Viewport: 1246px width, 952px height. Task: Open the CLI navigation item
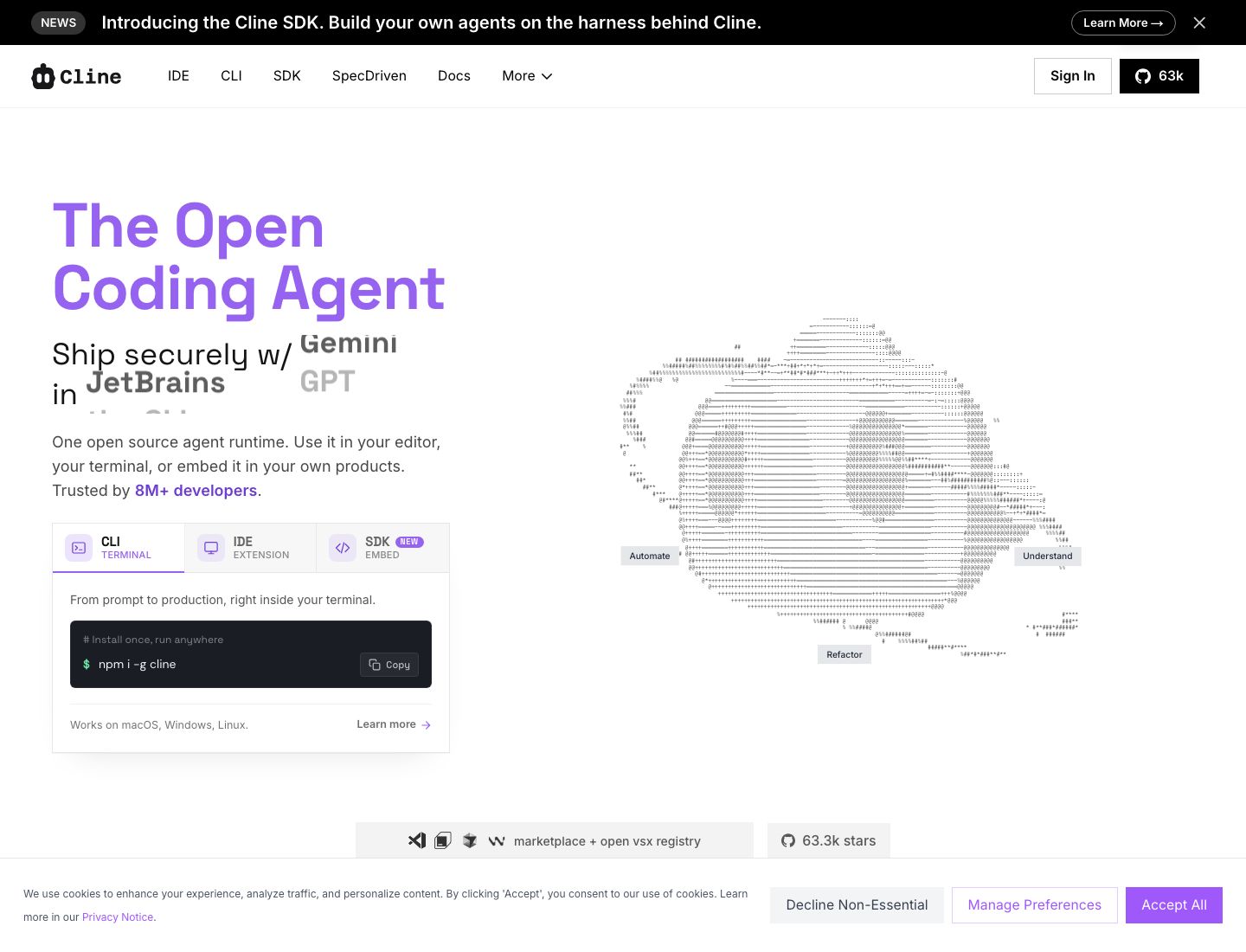point(231,76)
